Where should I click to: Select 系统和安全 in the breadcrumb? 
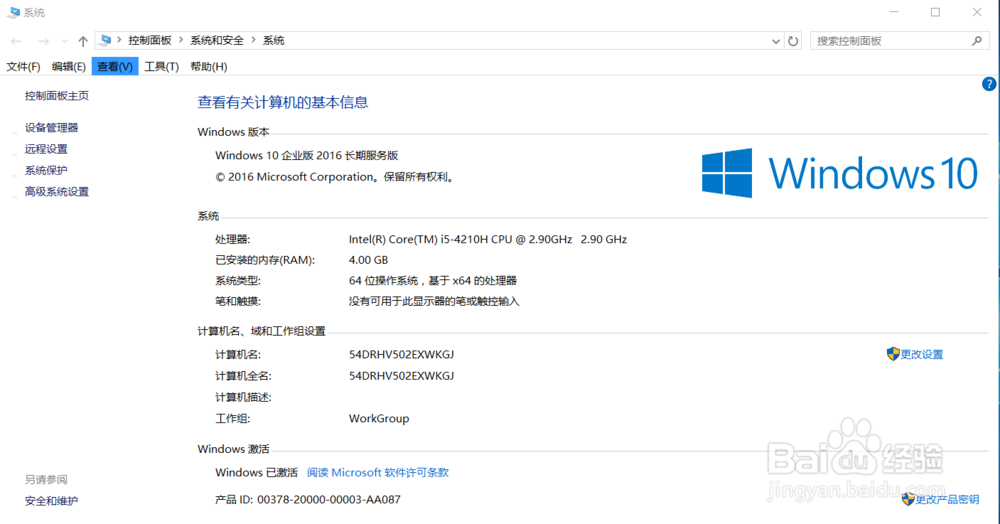[x=217, y=40]
